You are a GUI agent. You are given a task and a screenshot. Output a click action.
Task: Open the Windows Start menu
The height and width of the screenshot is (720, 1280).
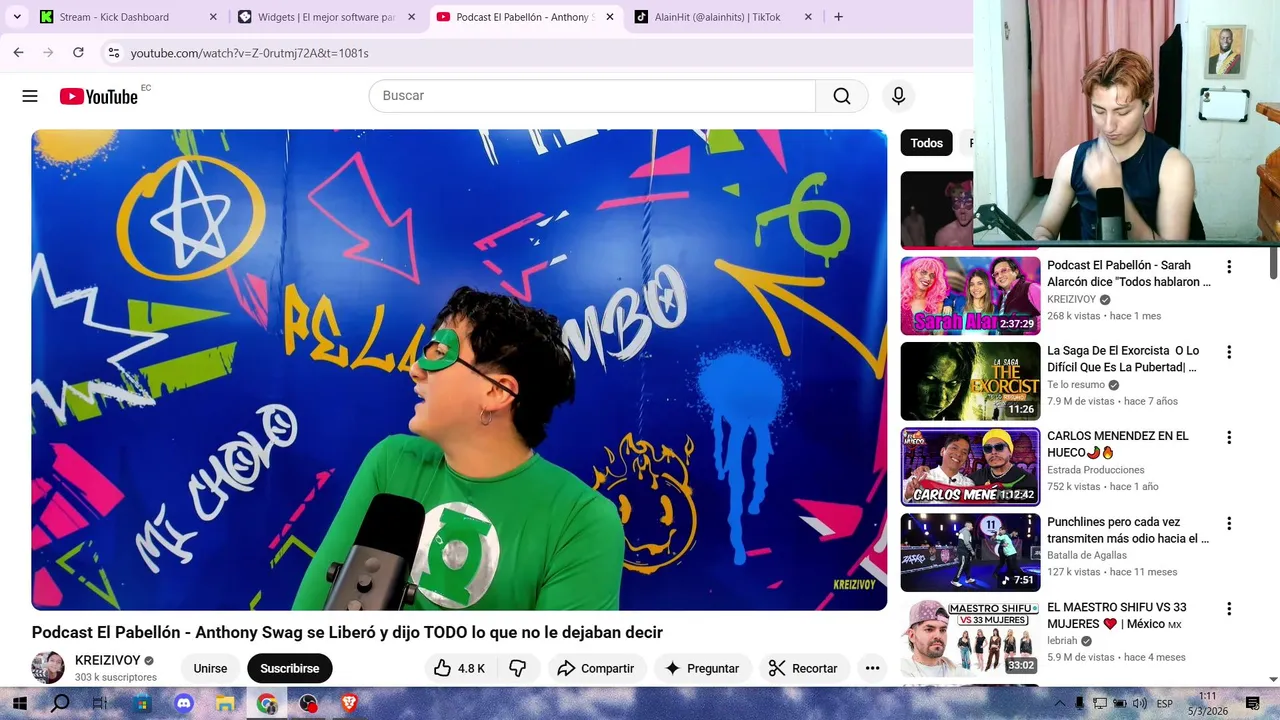18,703
